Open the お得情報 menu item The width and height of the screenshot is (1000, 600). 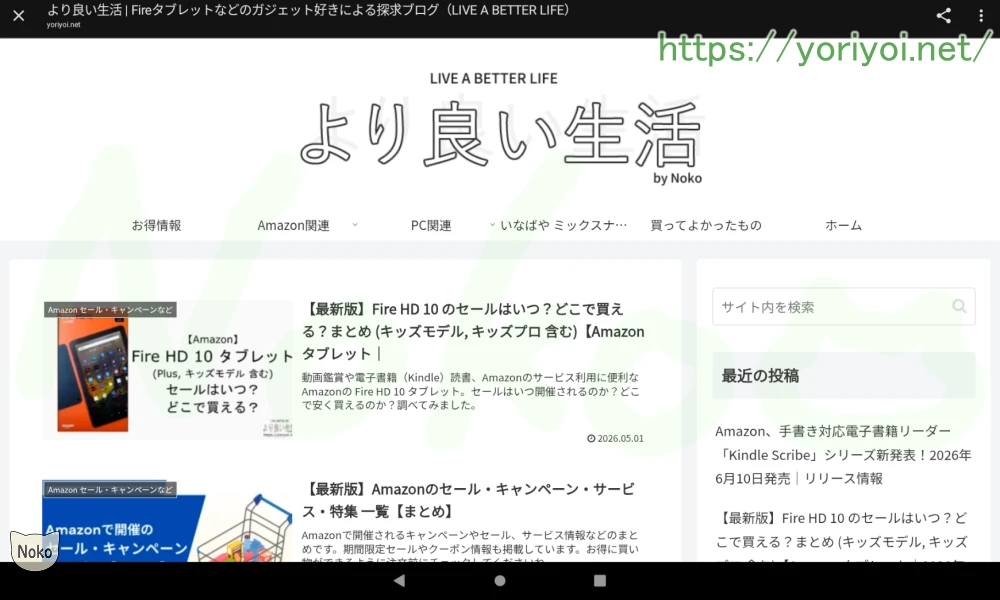(156, 225)
